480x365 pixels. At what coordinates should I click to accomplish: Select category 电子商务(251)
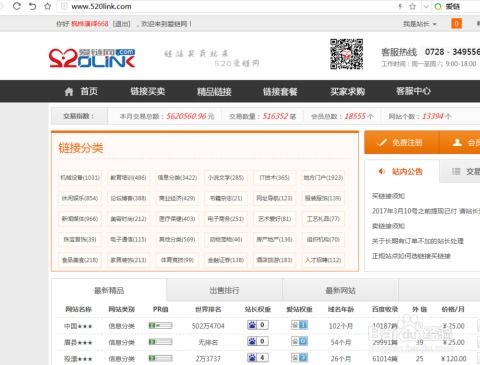(226, 219)
